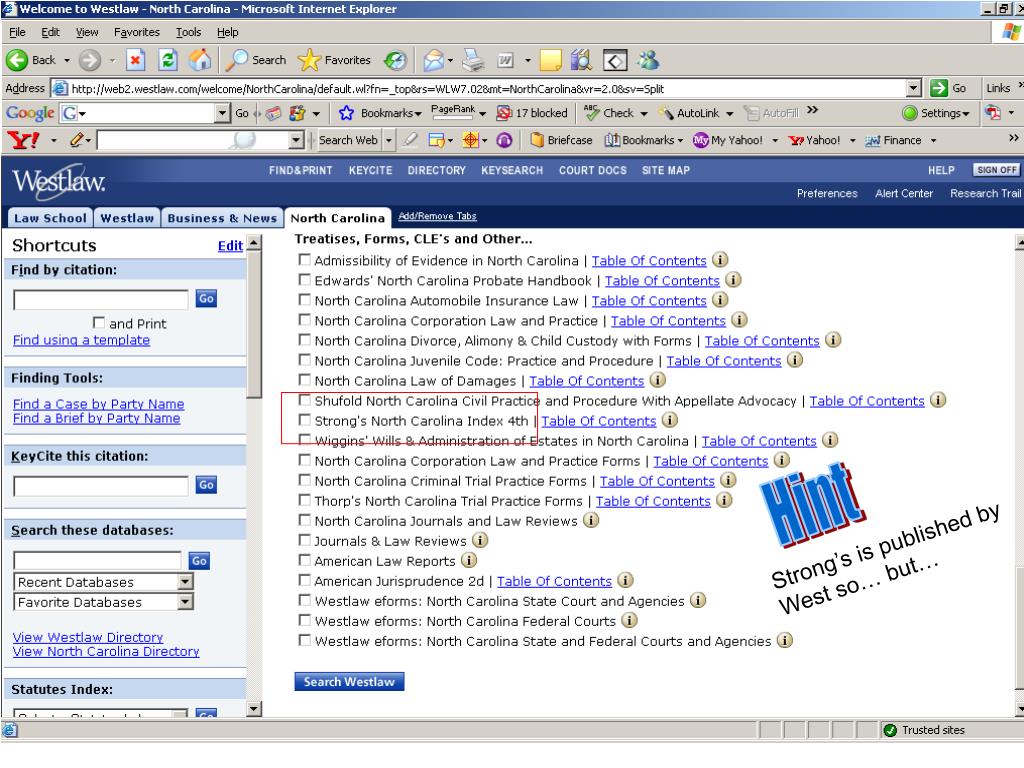1024x768 pixels.
Task: Click the main page scrollbar up arrow
Action: (x=1019, y=244)
